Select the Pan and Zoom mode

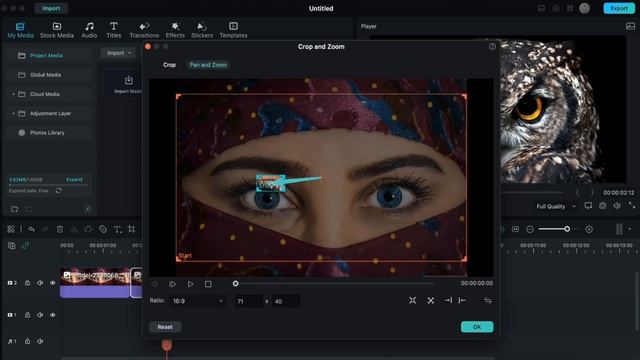tap(208, 65)
